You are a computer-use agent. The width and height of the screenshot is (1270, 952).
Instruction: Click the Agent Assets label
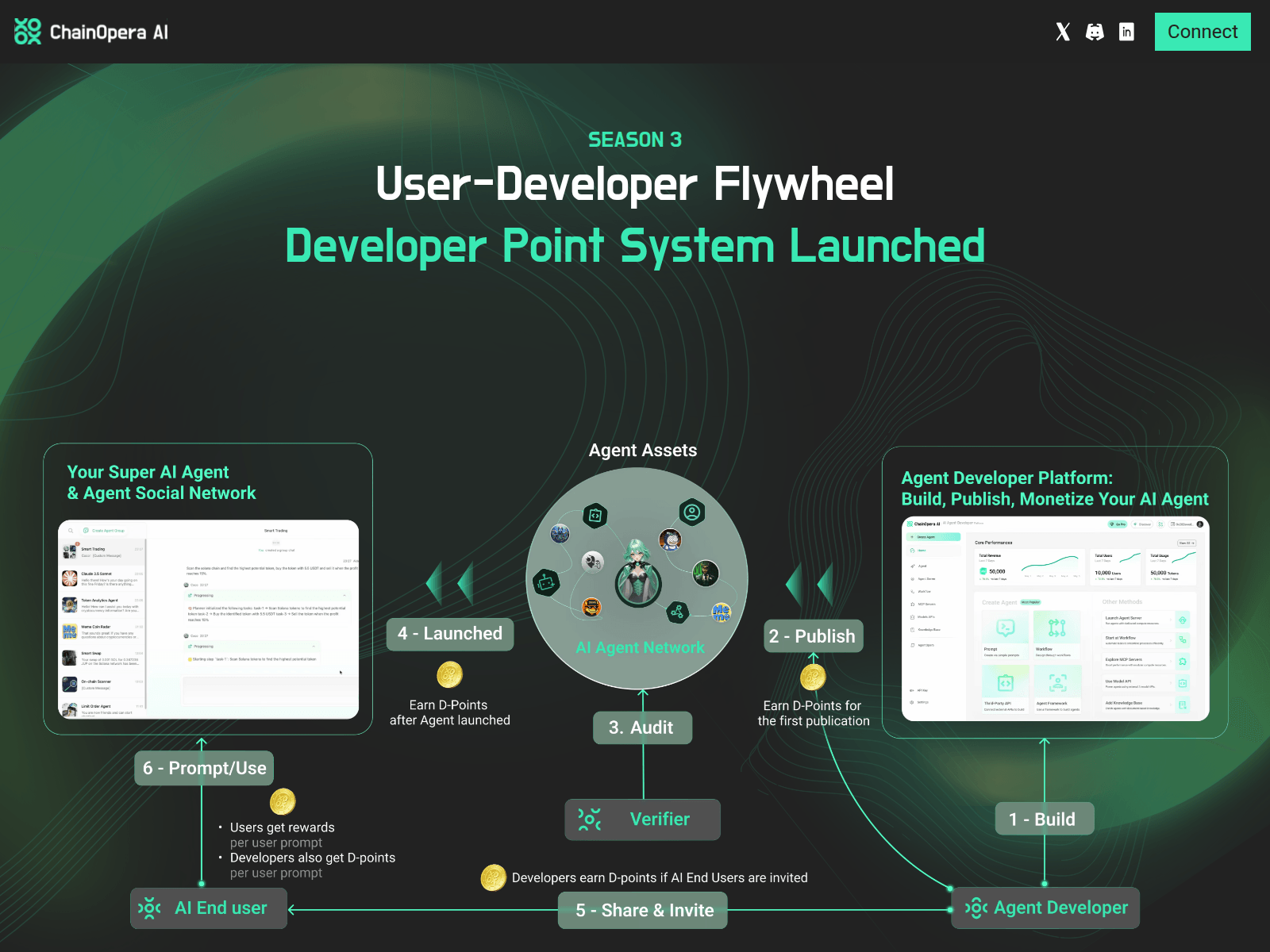click(643, 451)
